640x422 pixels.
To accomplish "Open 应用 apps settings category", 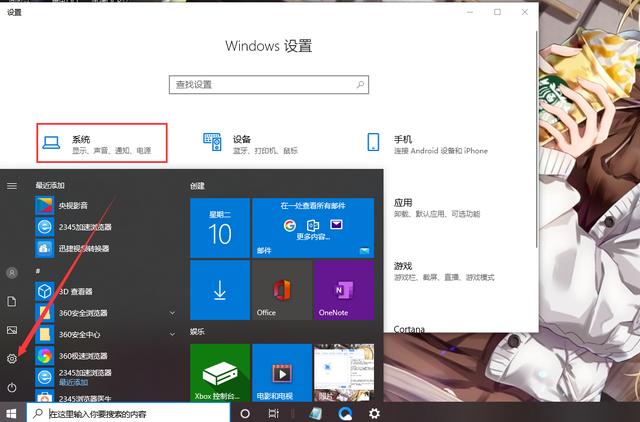I will click(437, 207).
